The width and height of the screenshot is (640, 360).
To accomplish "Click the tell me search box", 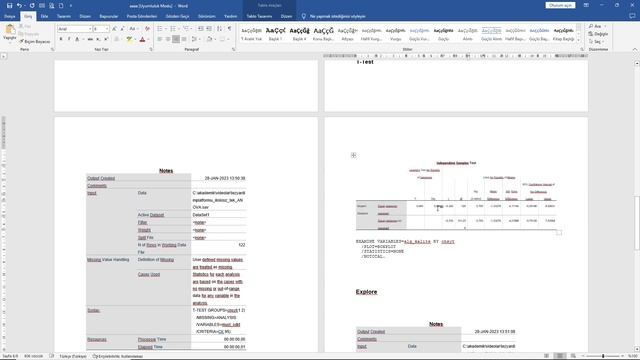I will (x=338, y=16).
